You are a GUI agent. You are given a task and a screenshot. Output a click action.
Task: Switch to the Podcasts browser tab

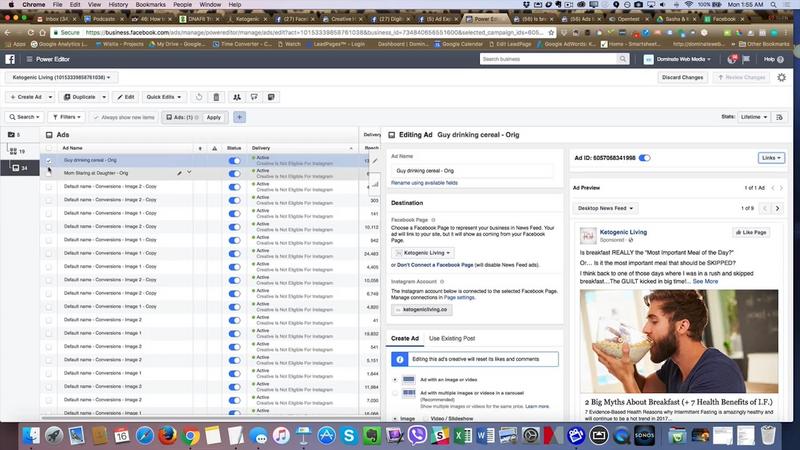(x=104, y=19)
